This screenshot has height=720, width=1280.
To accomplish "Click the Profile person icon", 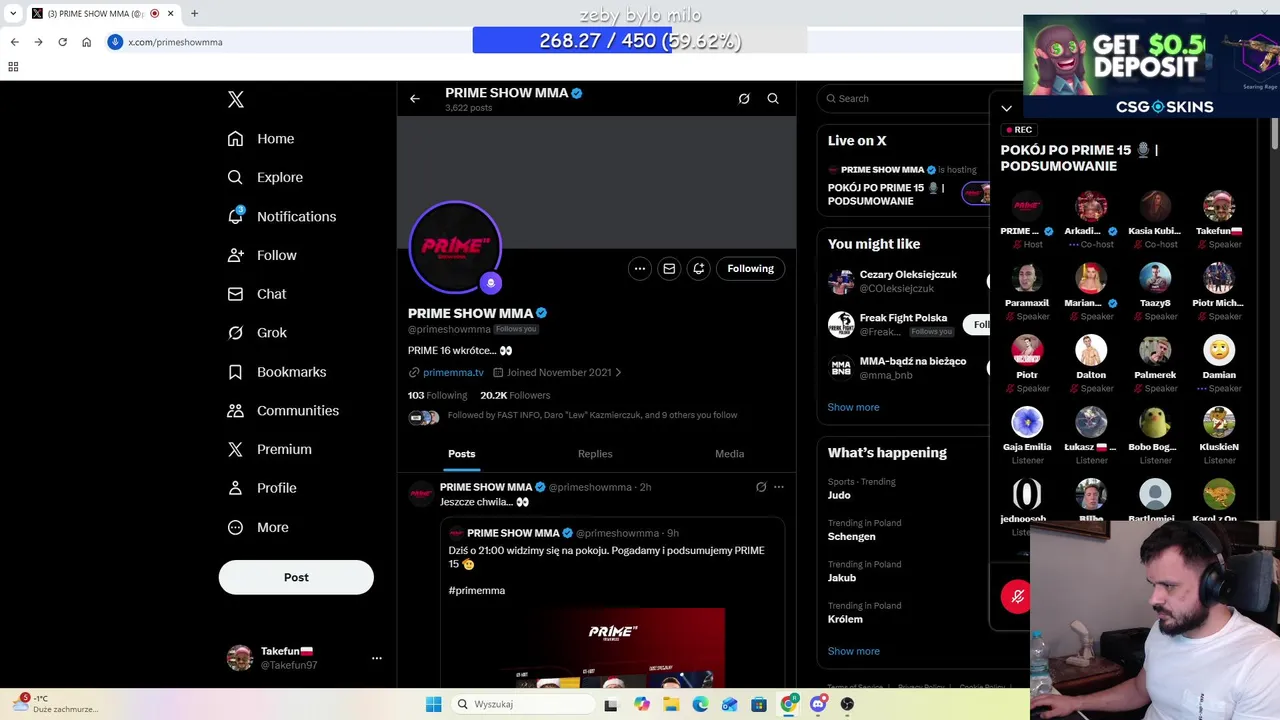I will tap(235, 488).
